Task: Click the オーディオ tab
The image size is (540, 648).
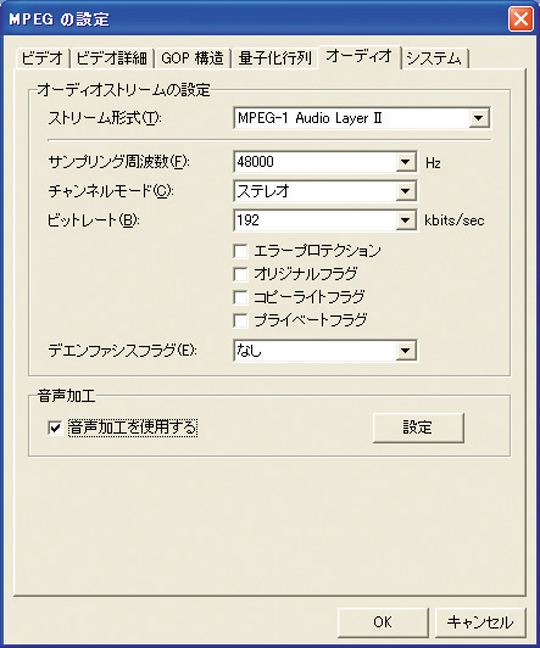Action: tap(359, 56)
